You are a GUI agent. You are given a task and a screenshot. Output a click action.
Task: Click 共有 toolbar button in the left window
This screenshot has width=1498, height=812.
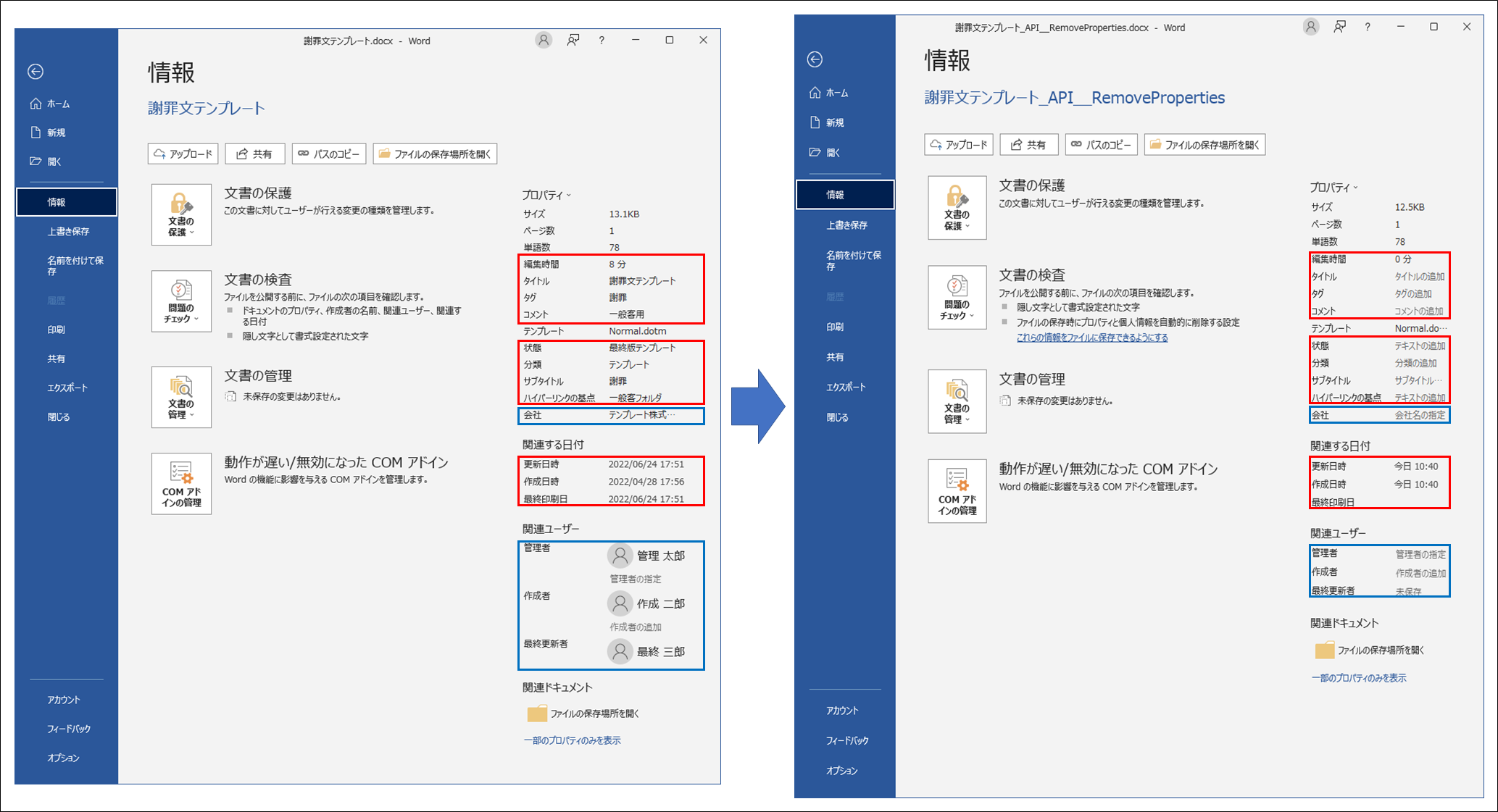[x=255, y=154]
